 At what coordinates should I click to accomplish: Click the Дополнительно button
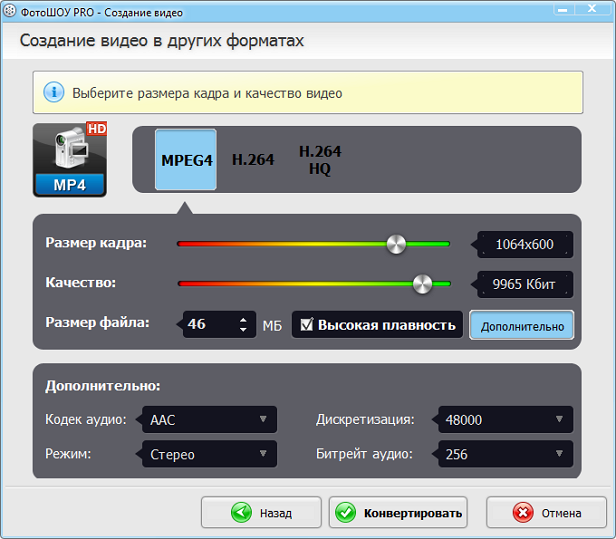[x=522, y=325]
